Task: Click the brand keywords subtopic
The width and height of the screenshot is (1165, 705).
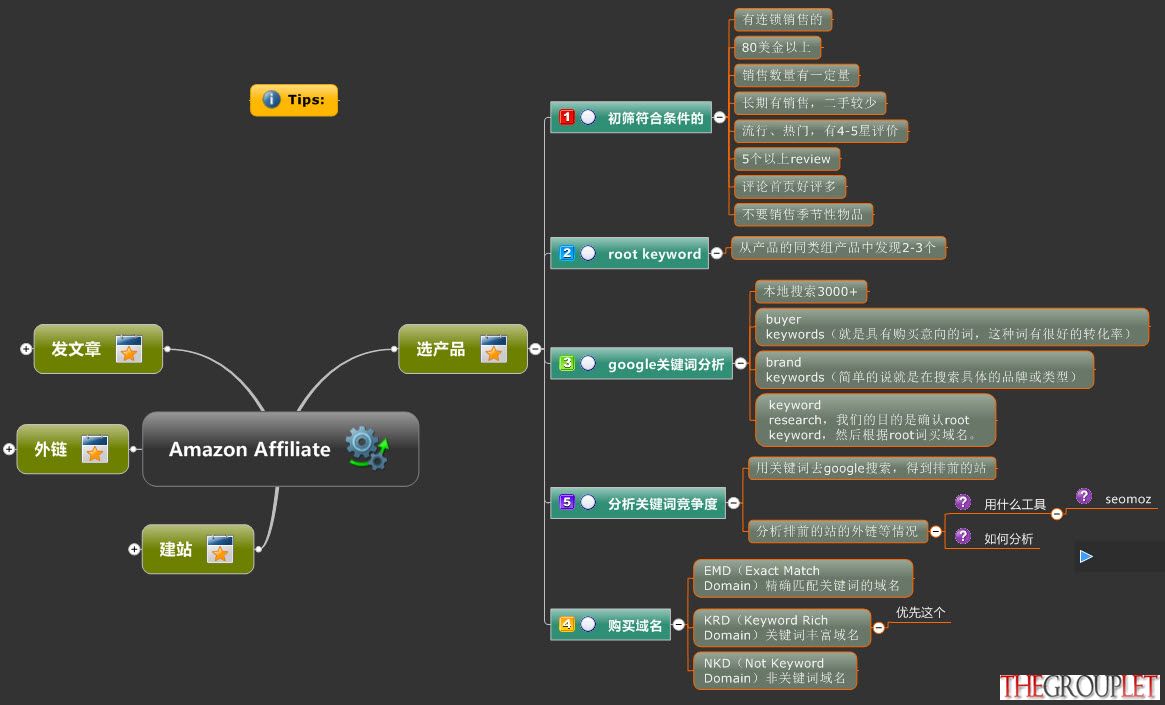Action: coord(924,370)
